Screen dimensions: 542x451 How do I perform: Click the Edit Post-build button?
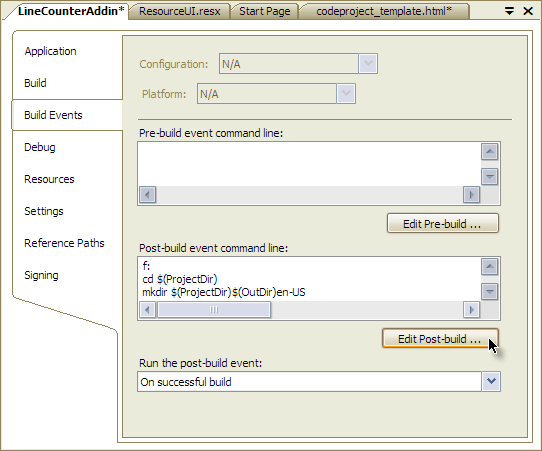[x=440, y=338]
